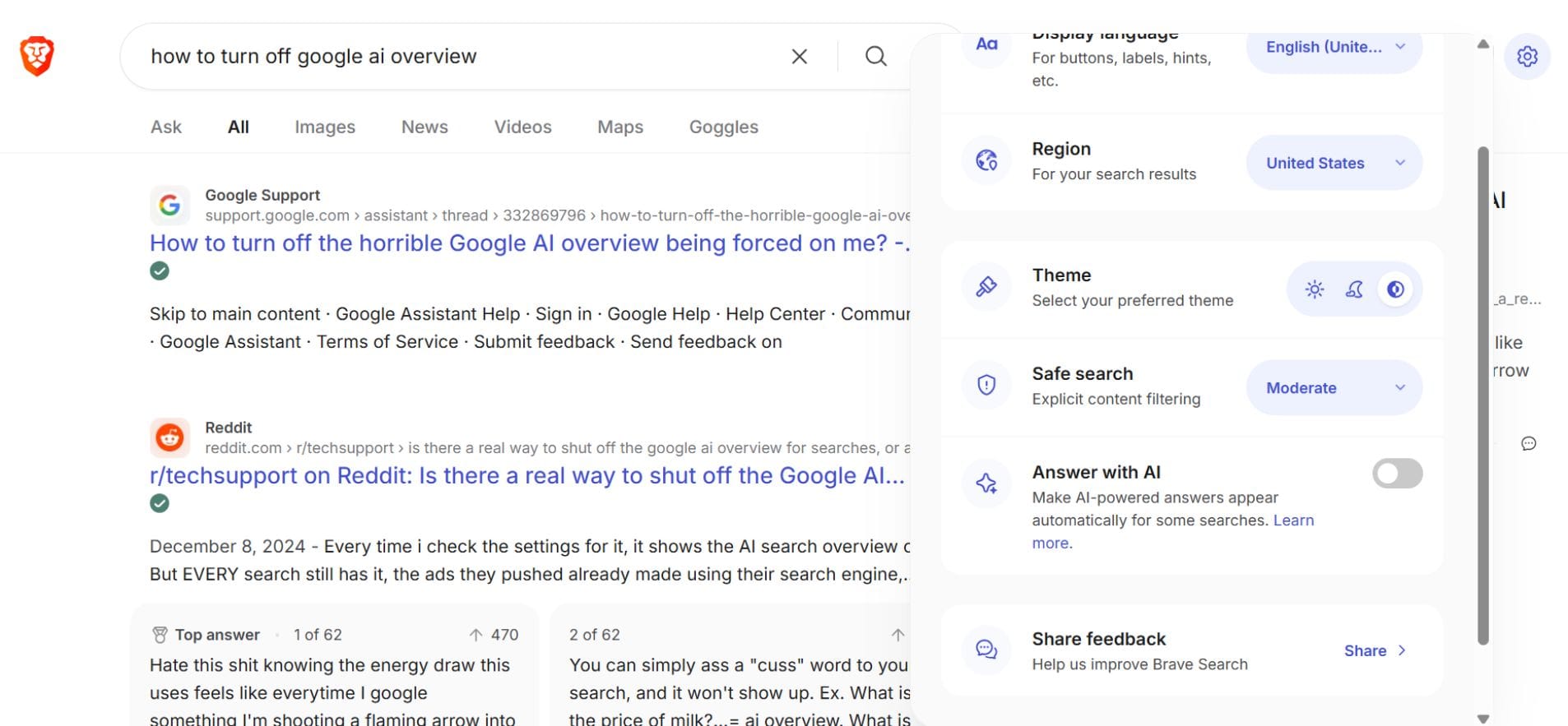Click the Region globe icon
The image size is (1568, 726).
[986, 160]
